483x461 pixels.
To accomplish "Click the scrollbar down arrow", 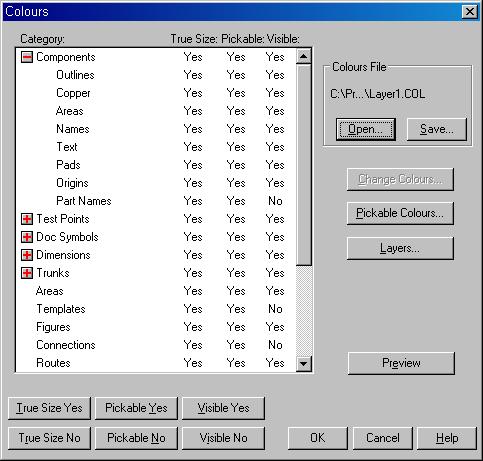I will coord(303,364).
